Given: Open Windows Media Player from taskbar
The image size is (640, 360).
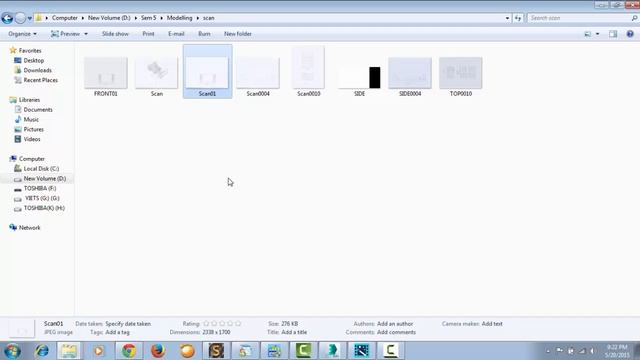Looking at the screenshot, I should 99,351.
